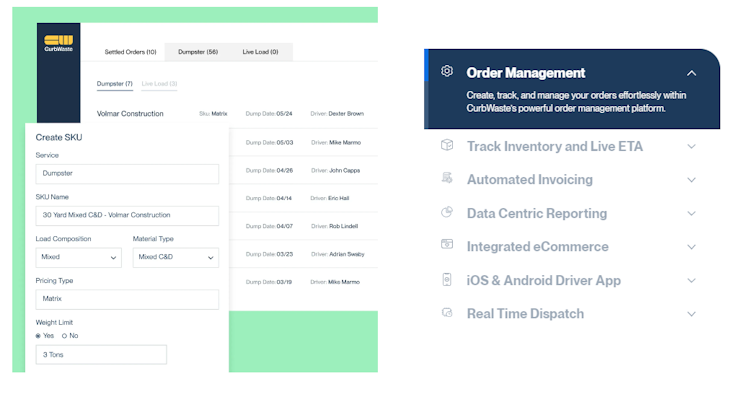Image resolution: width=750 pixels, height=415 pixels.
Task: Click the dump date 05/24
Action: pyautogui.click(x=284, y=114)
